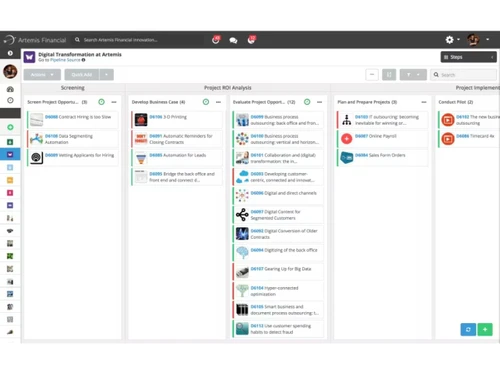Click the collapse minus view button
500x375 pixels.
click(372, 75)
